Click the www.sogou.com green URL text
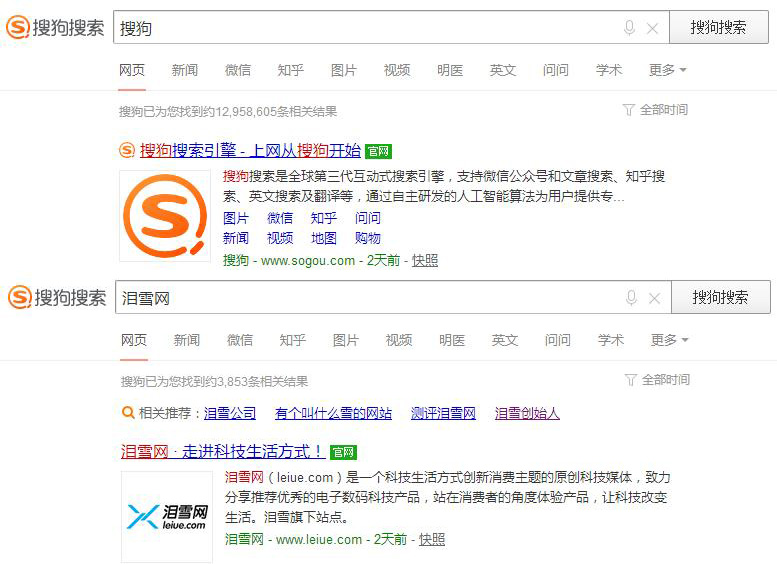777x564 pixels. pos(308,261)
